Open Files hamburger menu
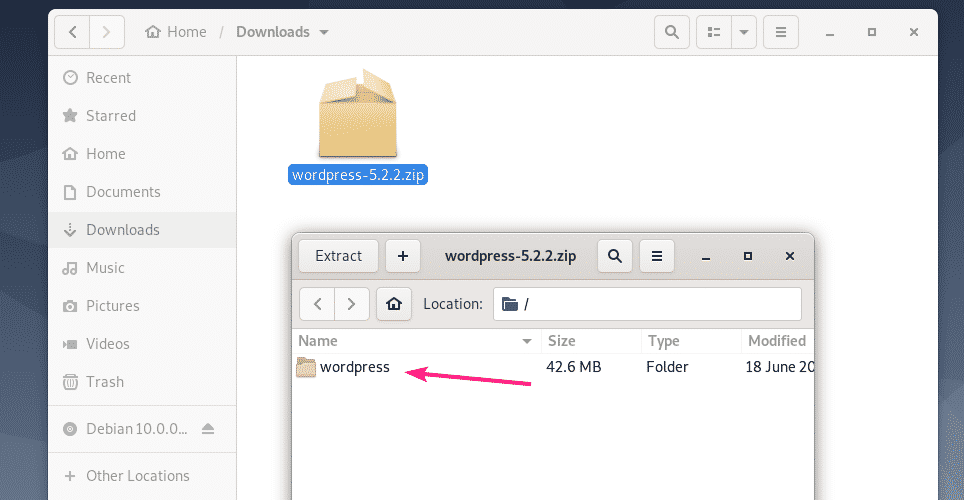964x500 pixels. pyautogui.click(x=781, y=32)
